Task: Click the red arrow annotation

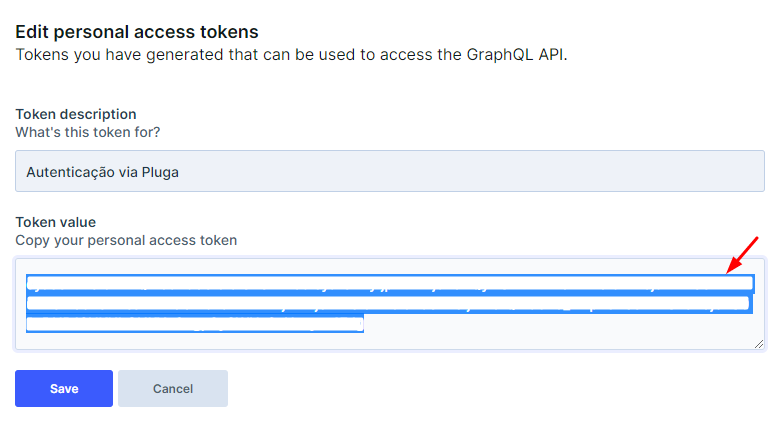Action: (743, 254)
